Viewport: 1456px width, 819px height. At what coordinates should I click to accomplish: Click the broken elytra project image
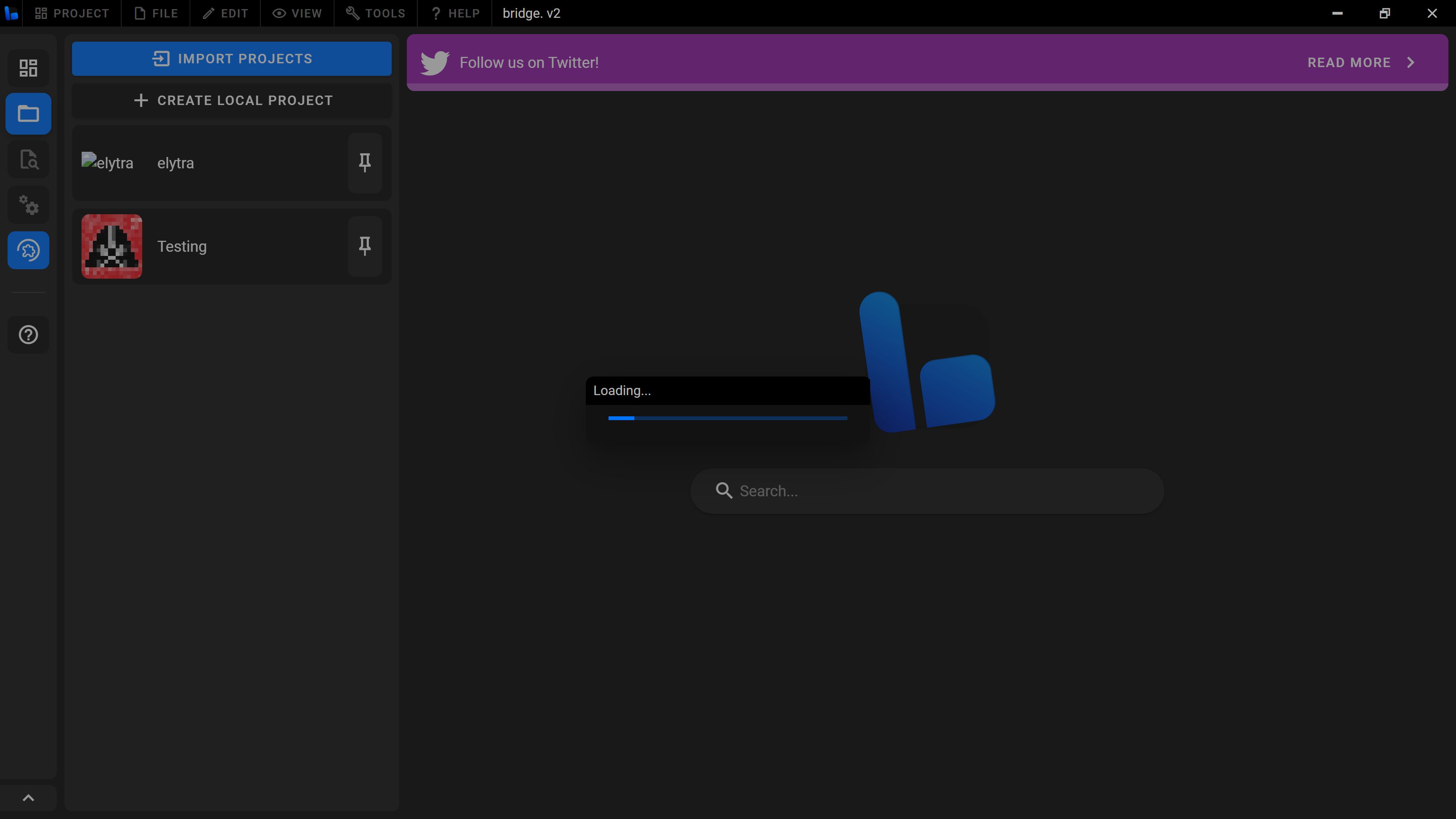pyautogui.click(x=107, y=163)
